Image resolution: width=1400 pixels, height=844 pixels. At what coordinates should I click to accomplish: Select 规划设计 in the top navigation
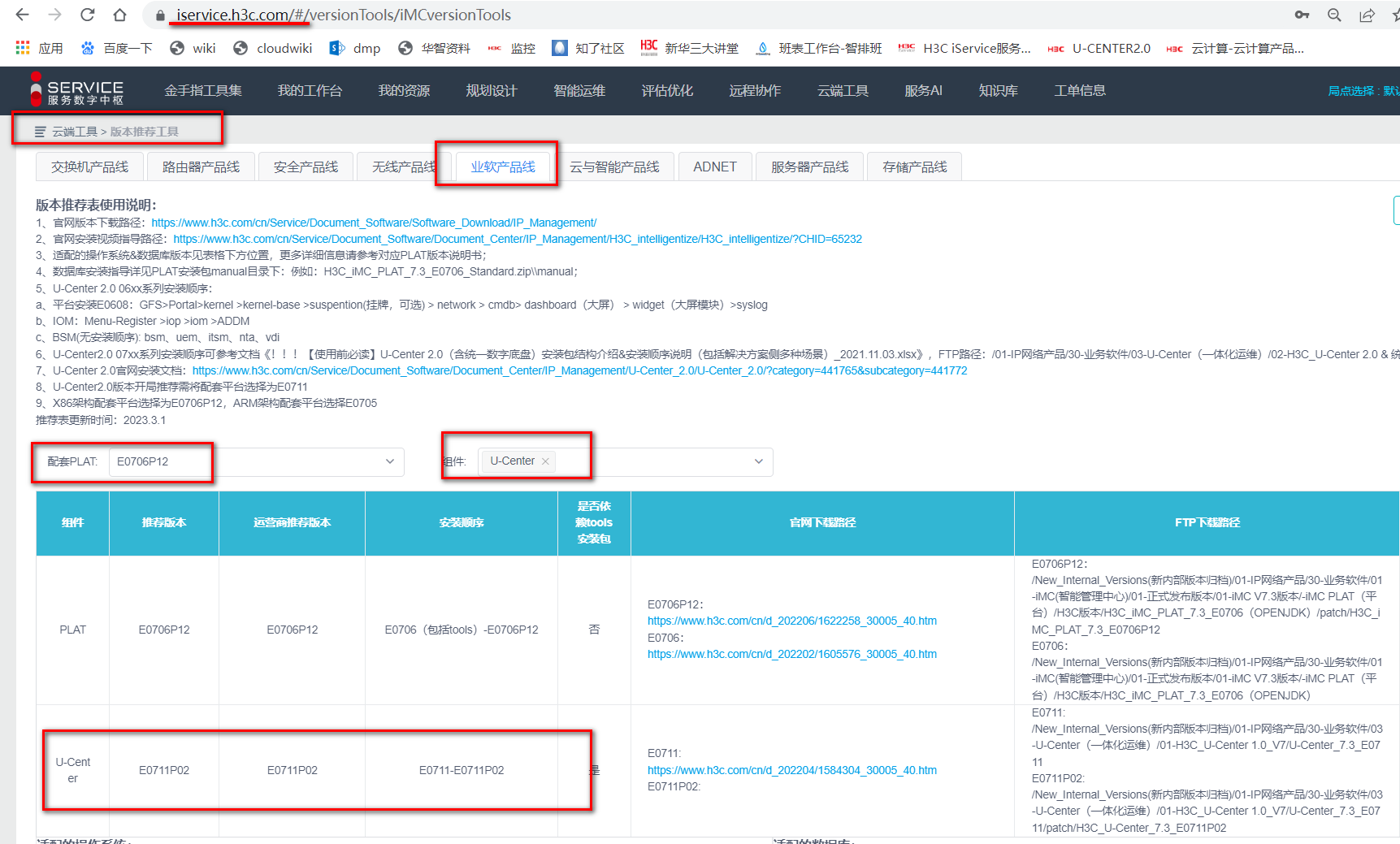tap(492, 90)
